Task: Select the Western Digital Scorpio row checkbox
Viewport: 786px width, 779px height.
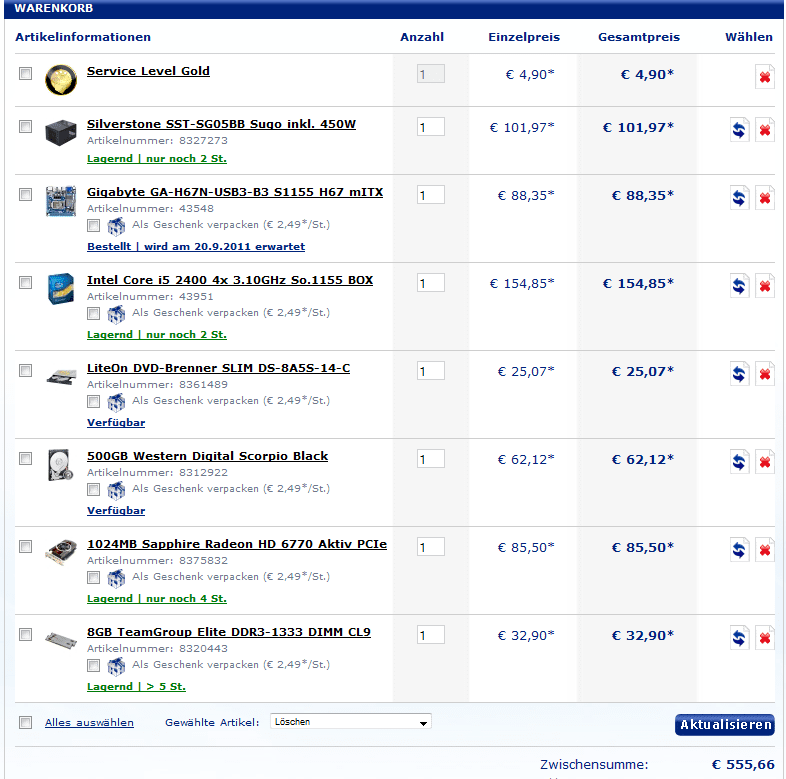Action: click(x=25, y=459)
